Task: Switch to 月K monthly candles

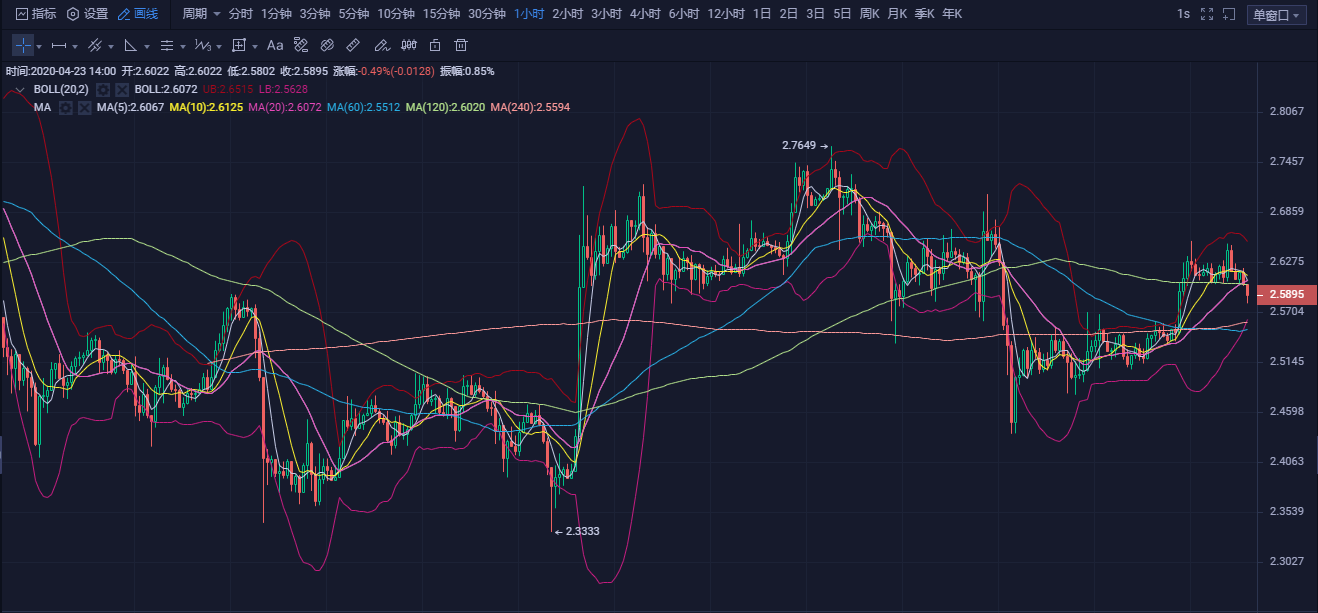Action: [897, 14]
